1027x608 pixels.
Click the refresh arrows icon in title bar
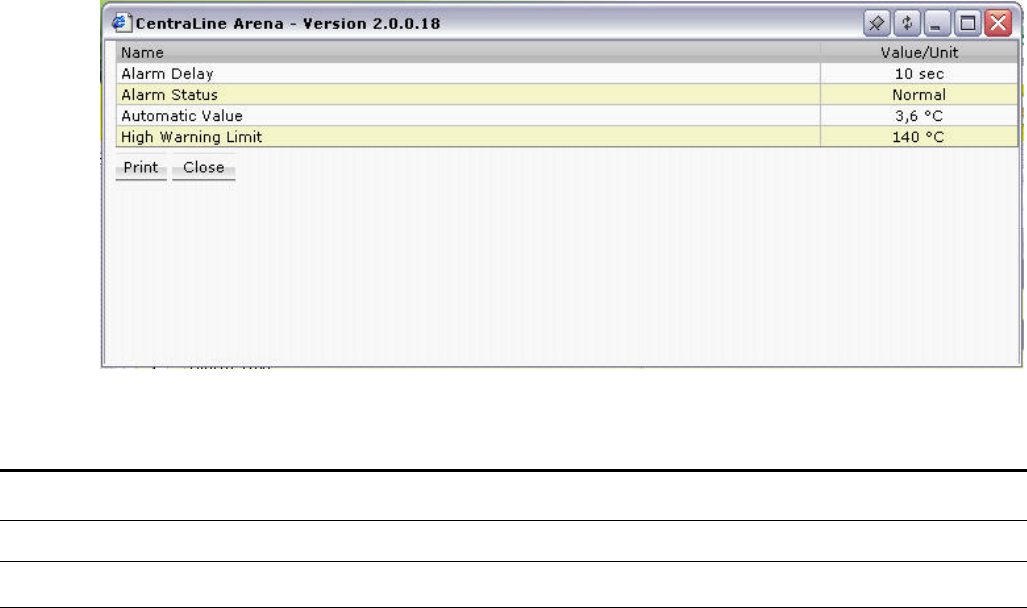(907, 23)
